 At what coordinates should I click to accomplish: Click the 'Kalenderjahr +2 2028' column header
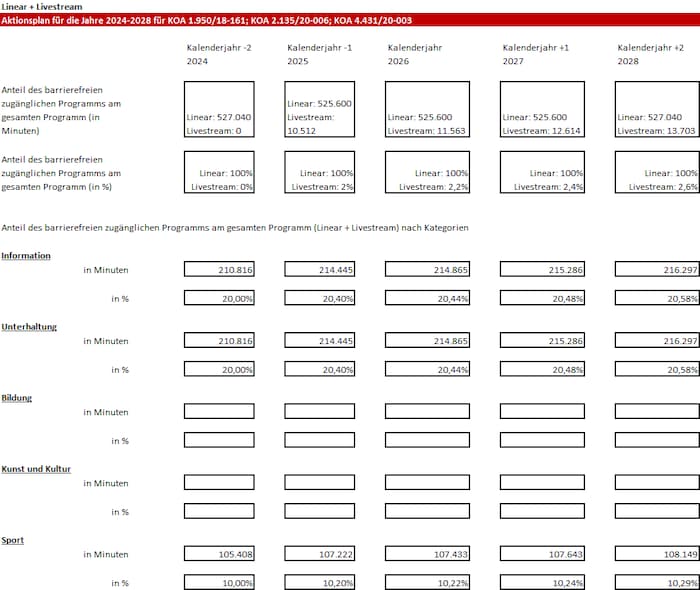tap(650, 54)
